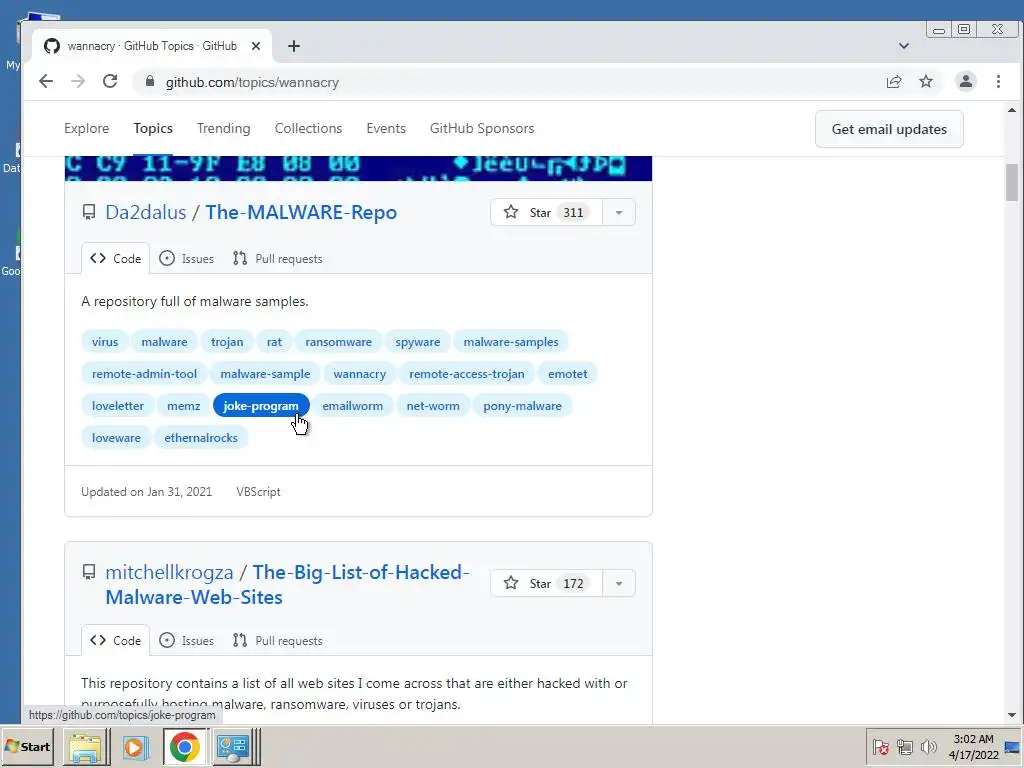Select the pony-malware topic tag
Image resolution: width=1024 pixels, height=768 pixels.
pyautogui.click(x=522, y=406)
